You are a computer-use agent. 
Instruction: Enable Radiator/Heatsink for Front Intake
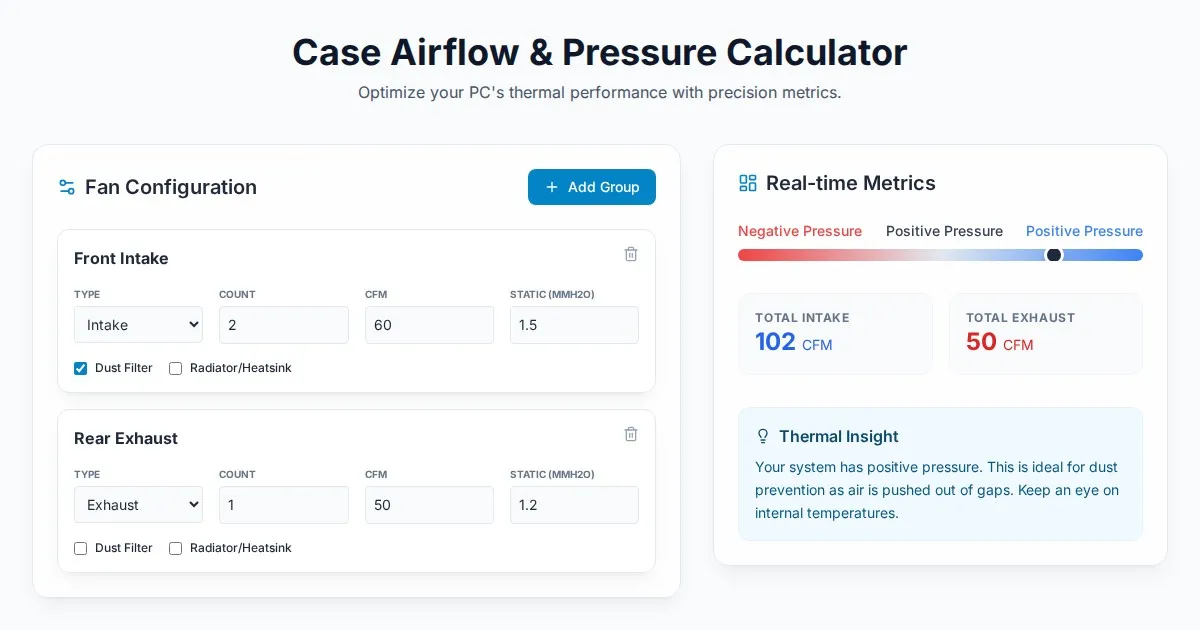pos(176,368)
